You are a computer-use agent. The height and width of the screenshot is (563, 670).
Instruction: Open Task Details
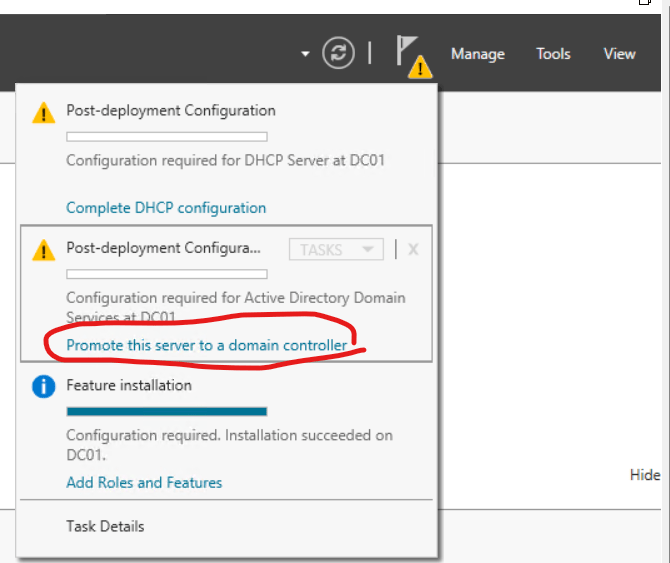105,526
